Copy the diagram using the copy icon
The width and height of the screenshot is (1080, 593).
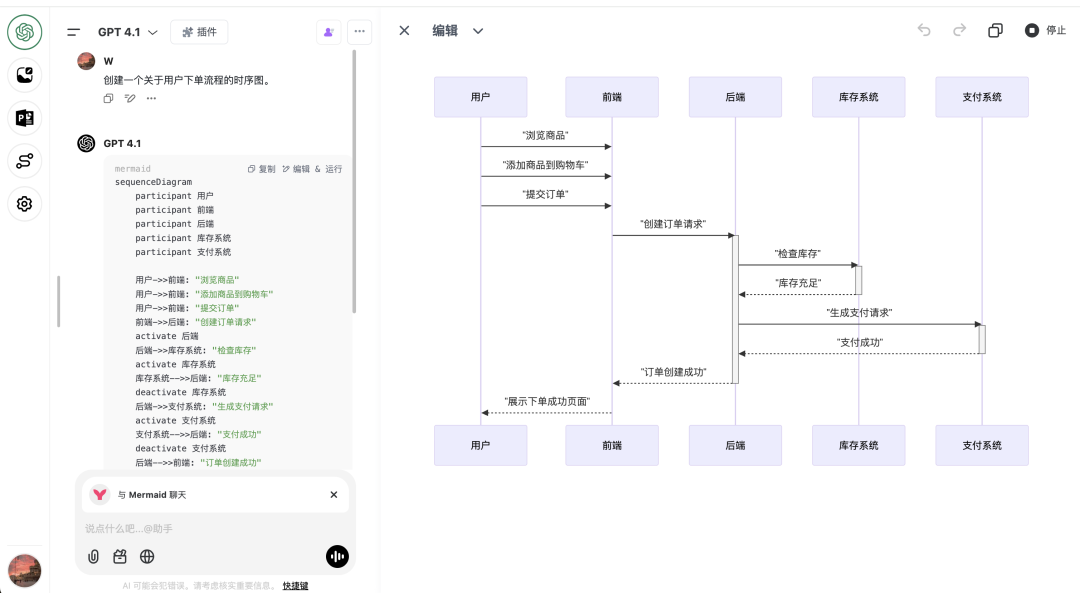(994, 31)
